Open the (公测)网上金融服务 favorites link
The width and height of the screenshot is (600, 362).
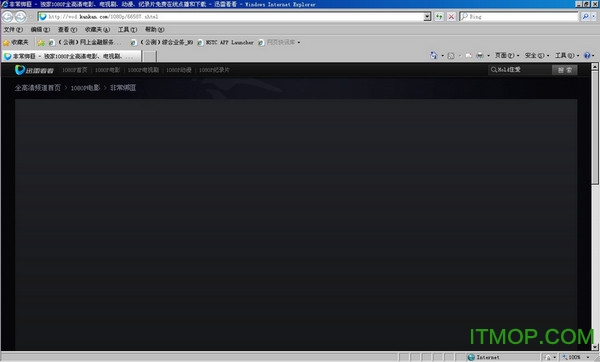[85, 42]
